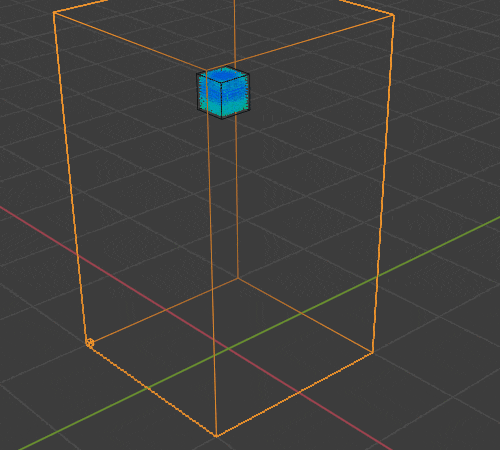Click the bottom front corner of the orange box
The width and height of the screenshot is (500, 450).
217,436
